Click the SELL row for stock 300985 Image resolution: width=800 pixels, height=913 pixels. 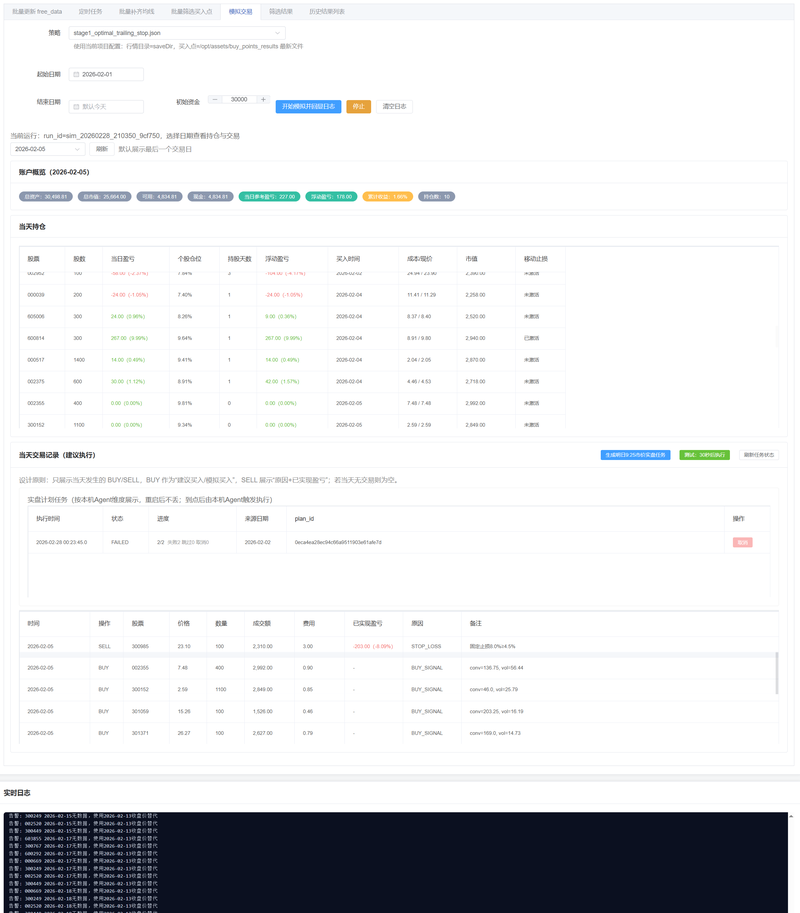click(x=398, y=646)
